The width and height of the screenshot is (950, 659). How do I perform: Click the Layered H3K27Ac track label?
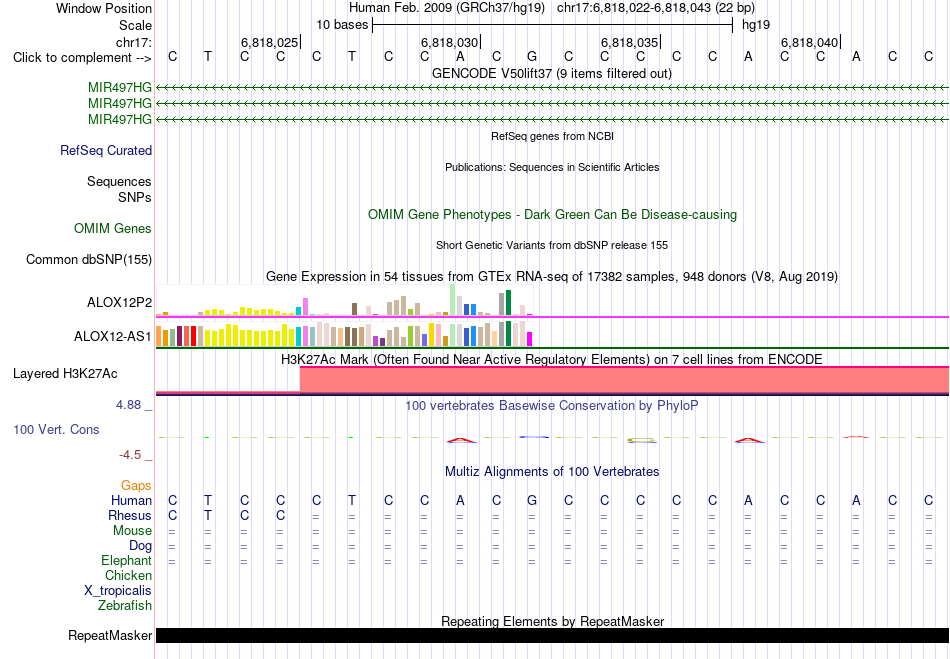(x=65, y=374)
